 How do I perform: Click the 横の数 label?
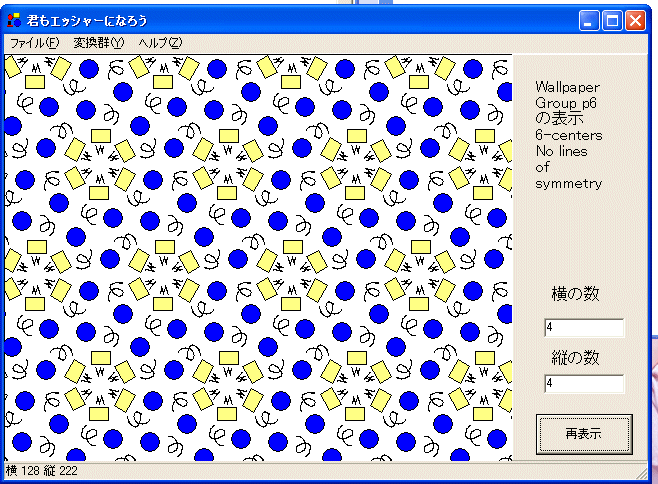coord(575,293)
